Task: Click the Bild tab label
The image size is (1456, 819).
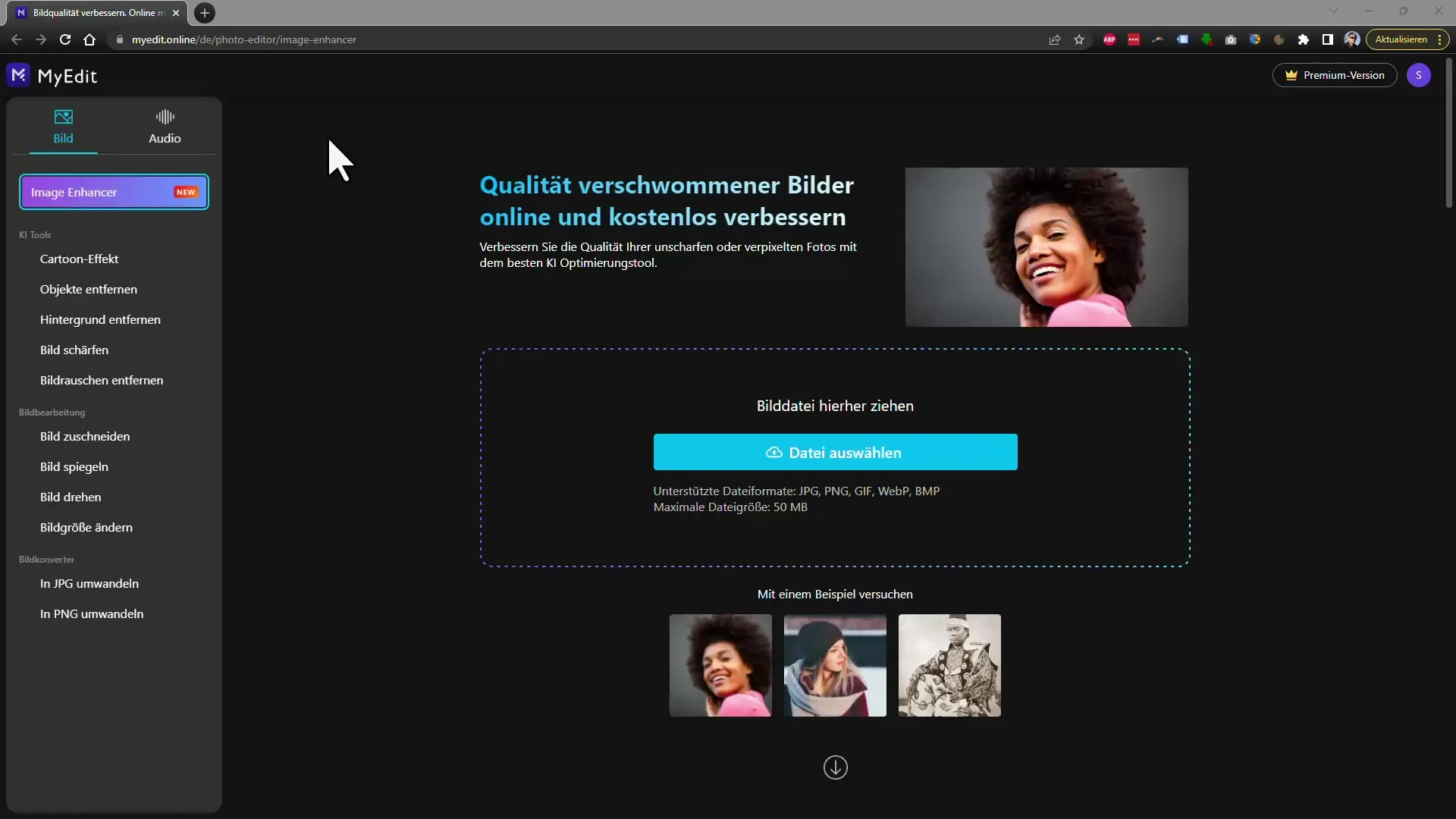Action: click(x=63, y=138)
